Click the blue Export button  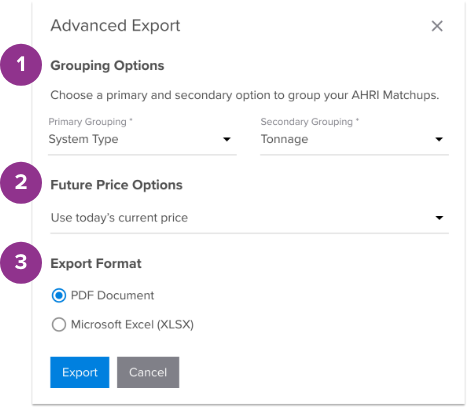pos(80,372)
